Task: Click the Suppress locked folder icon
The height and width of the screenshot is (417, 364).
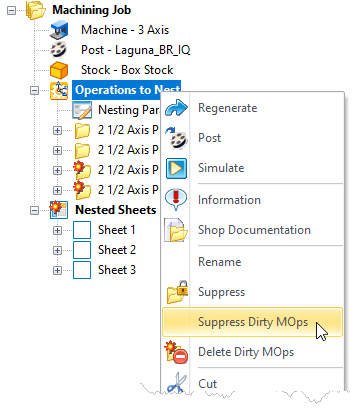Action: [177, 292]
